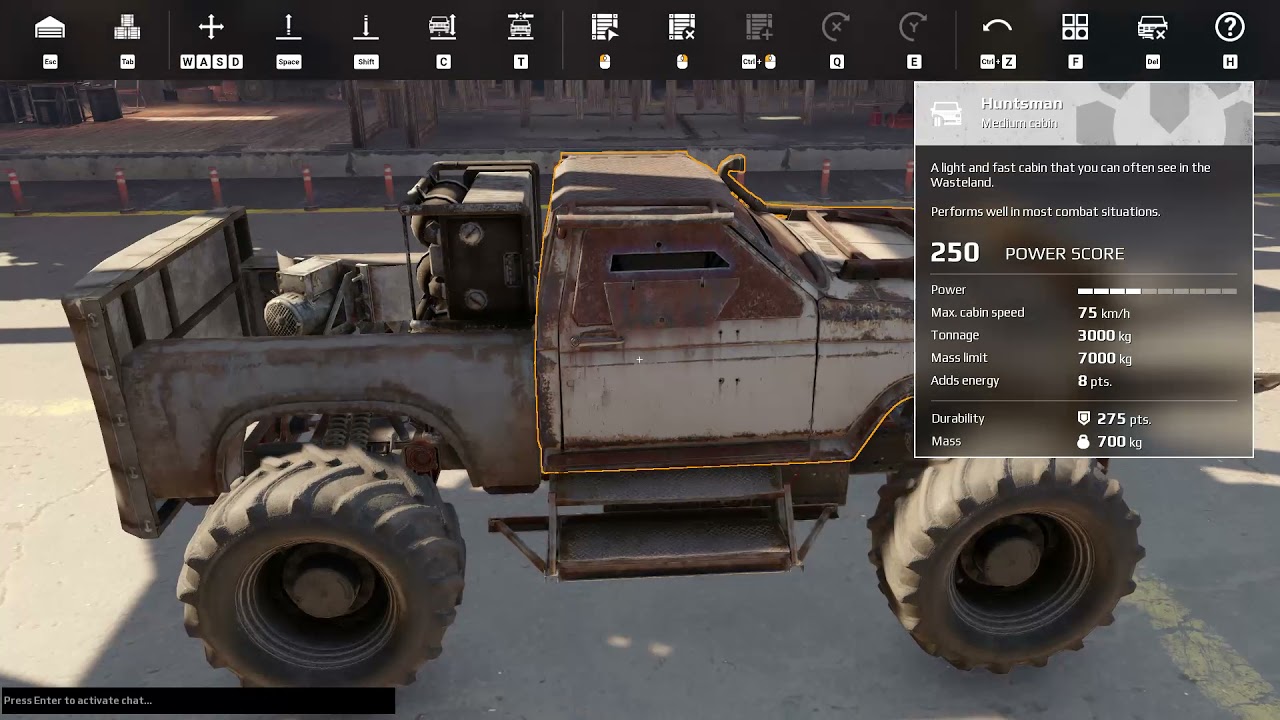Screen dimensions: 1280x720
Task: Click the WASD keys label
Action: pyautogui.click(x=211, y=62)
